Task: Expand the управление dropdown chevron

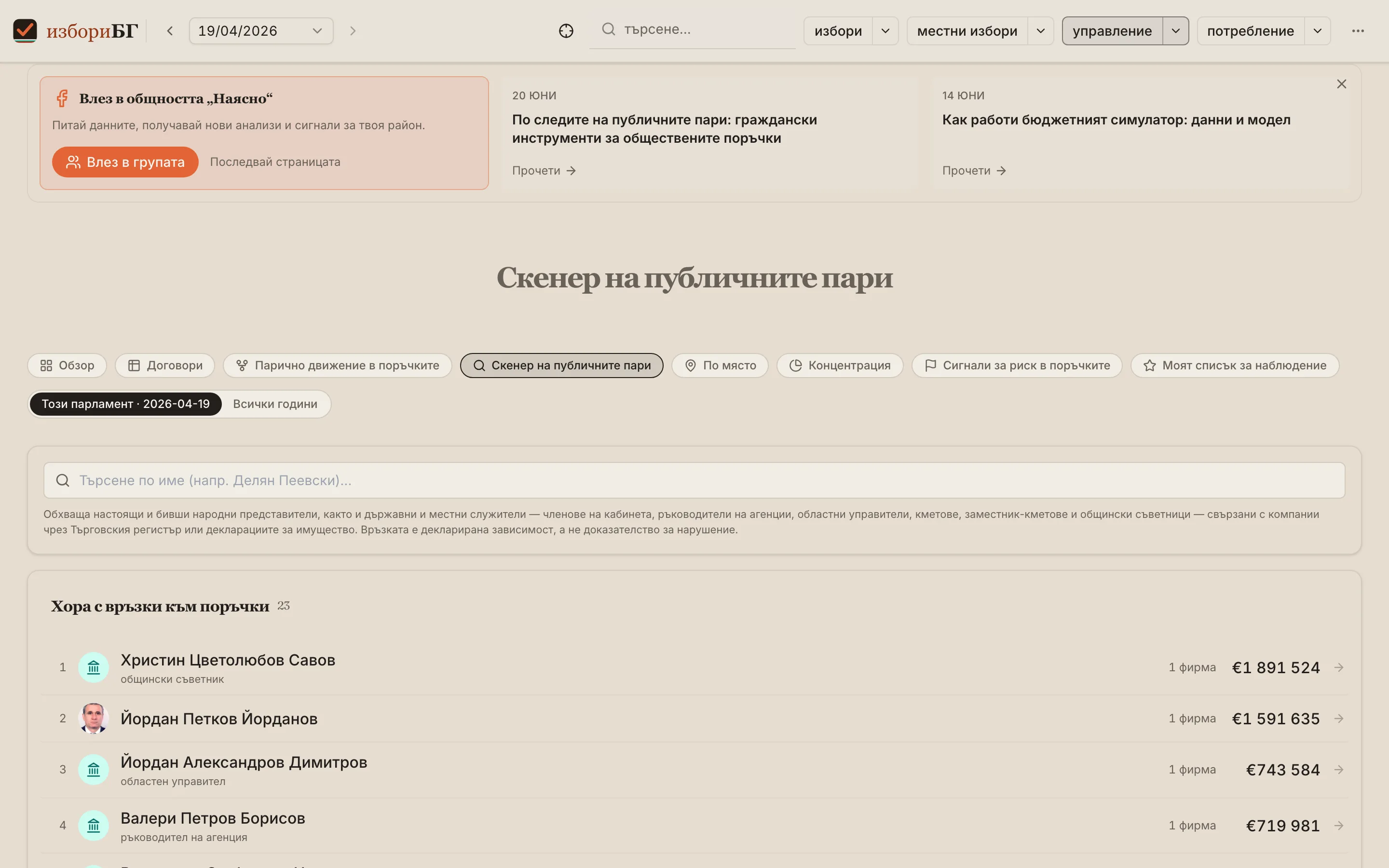Action: coord(1175,31)
